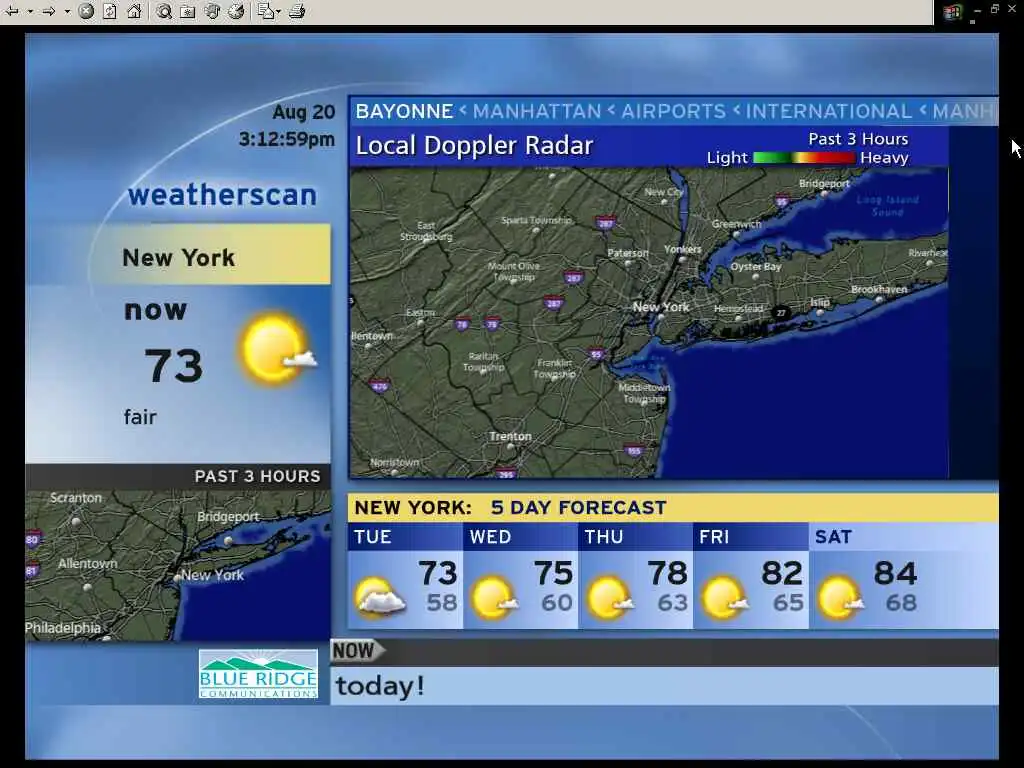Select the INTERNATIONAL location tab
Viewport: 1024px width, 768px height.
829,112
